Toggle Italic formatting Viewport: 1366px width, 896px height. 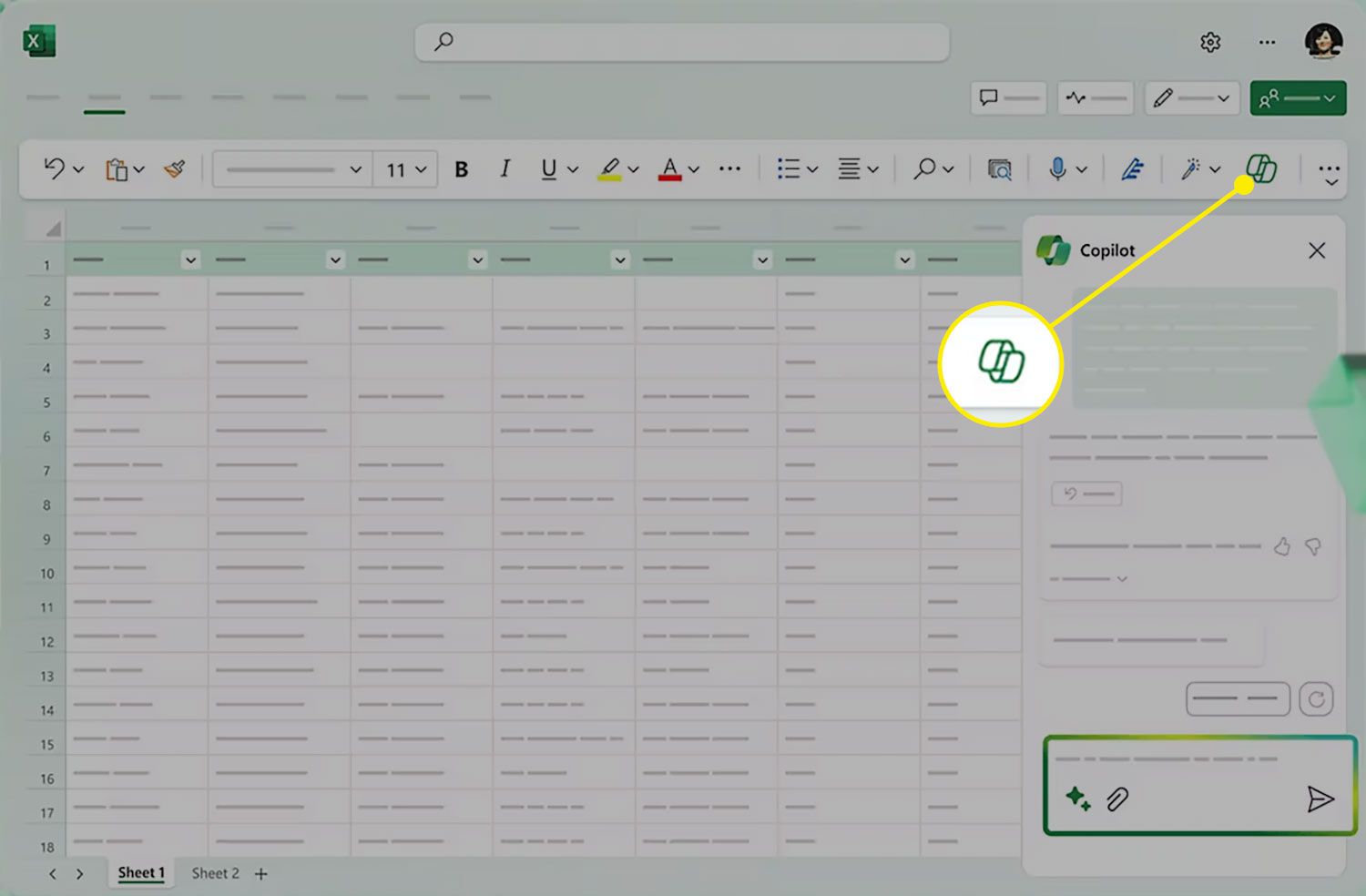[505, 168]
